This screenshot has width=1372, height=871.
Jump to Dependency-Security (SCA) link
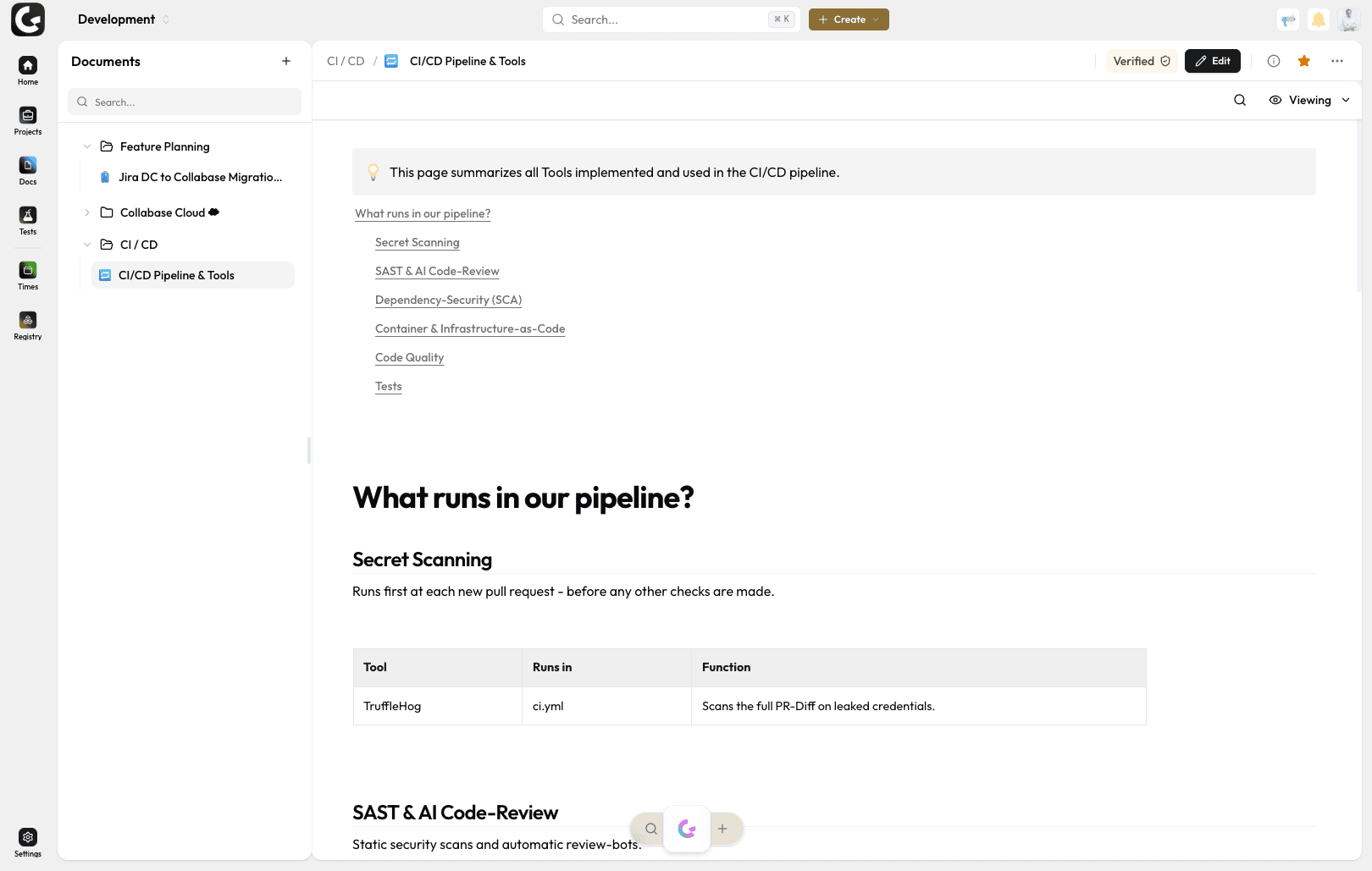[x=448, y=300]
